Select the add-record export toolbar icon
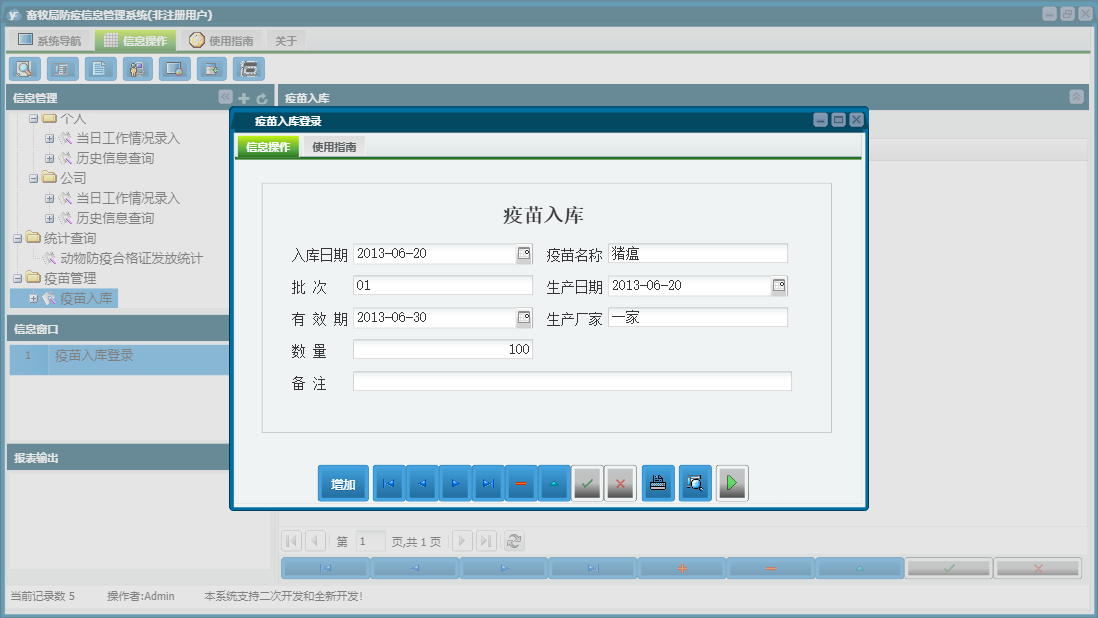Screen dimensions: 1098x618 point(211,68)
